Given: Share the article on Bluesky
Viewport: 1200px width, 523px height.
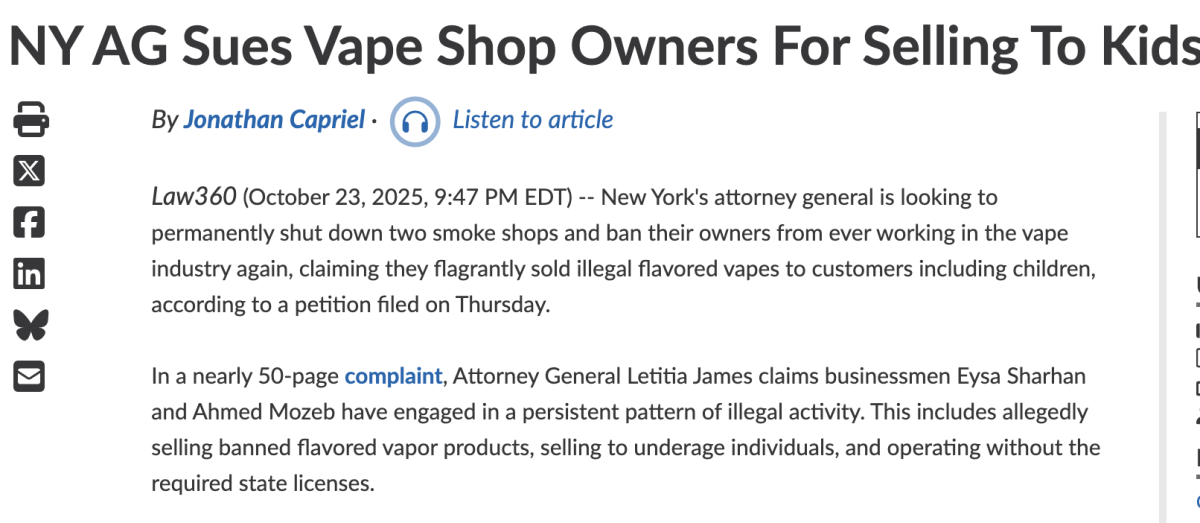Looking at the screenshot, I should [30, 325].
